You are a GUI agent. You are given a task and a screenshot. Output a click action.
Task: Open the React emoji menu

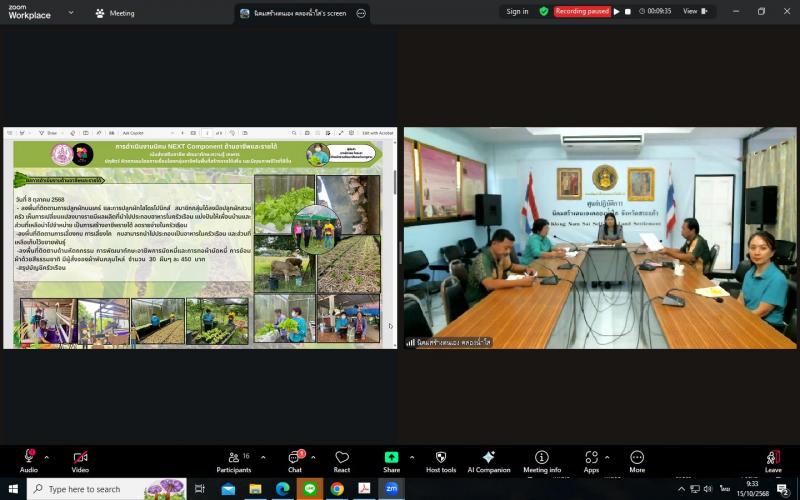[342, 461]
